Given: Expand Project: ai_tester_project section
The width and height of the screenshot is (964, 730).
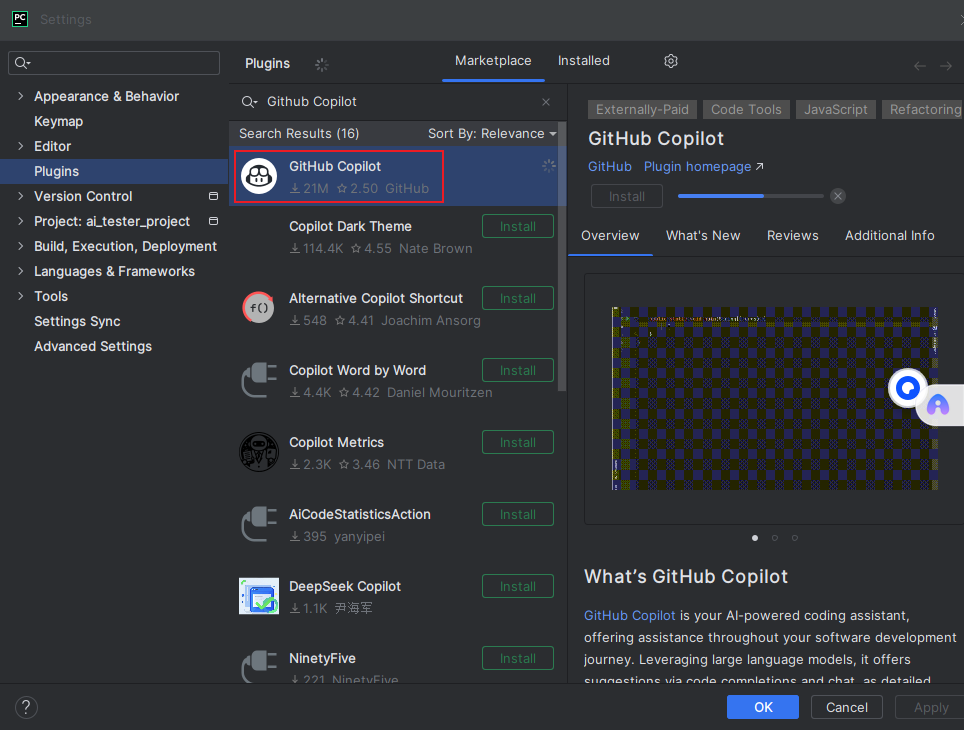Looking at the screenshot, I should click(x=21, y=221).
